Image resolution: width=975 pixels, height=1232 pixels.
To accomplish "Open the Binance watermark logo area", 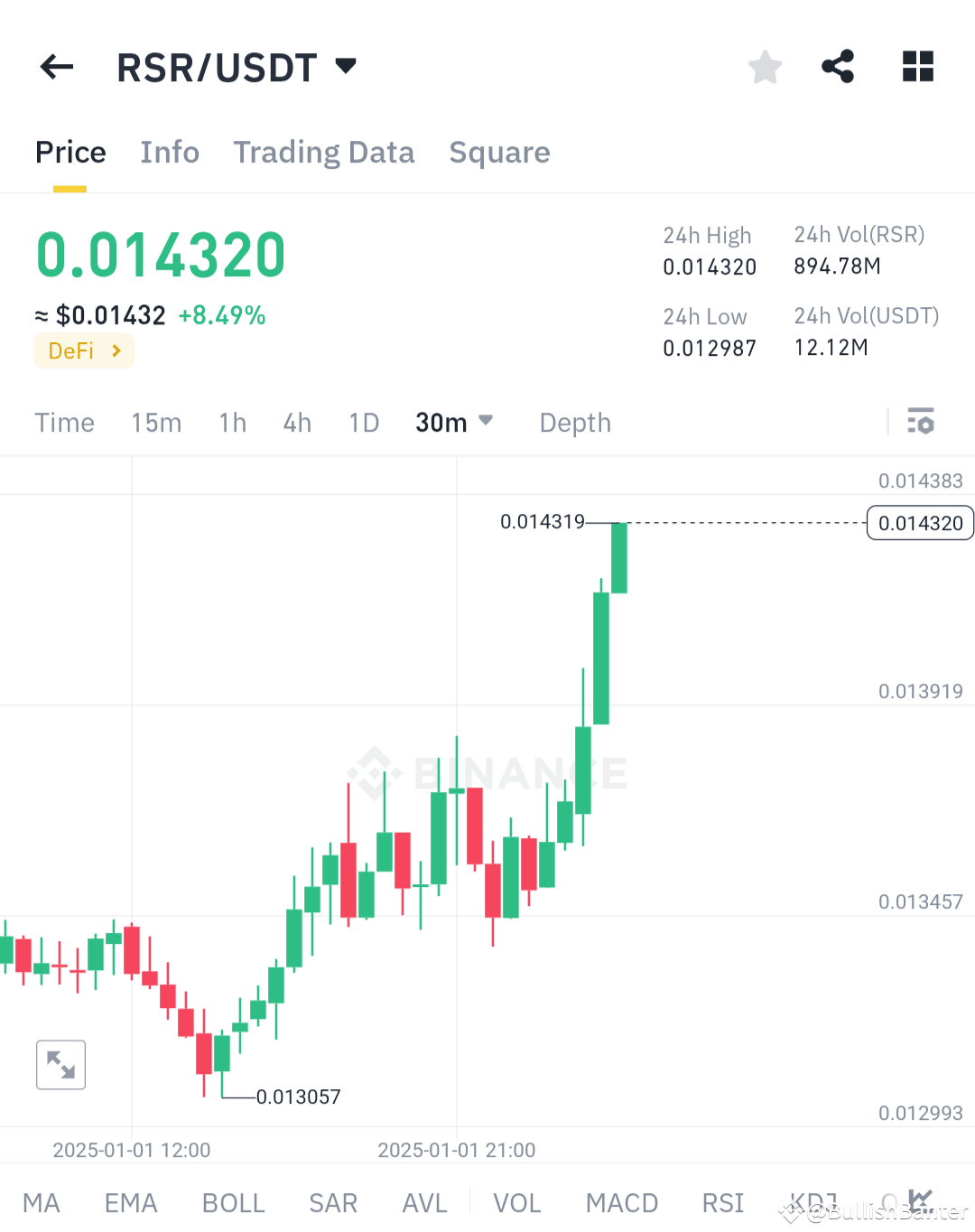I will pos(487,774).
